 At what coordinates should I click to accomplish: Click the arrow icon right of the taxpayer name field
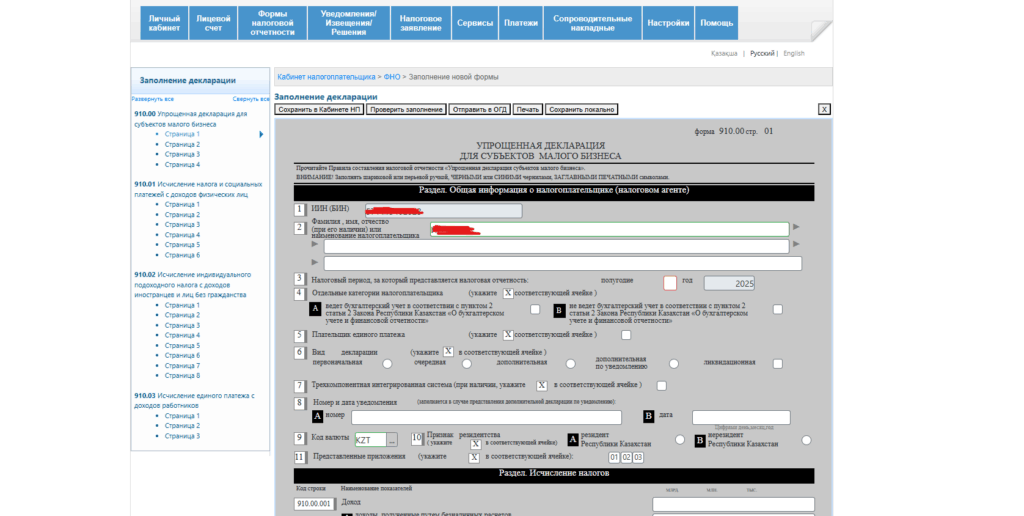tap(796, 228)
